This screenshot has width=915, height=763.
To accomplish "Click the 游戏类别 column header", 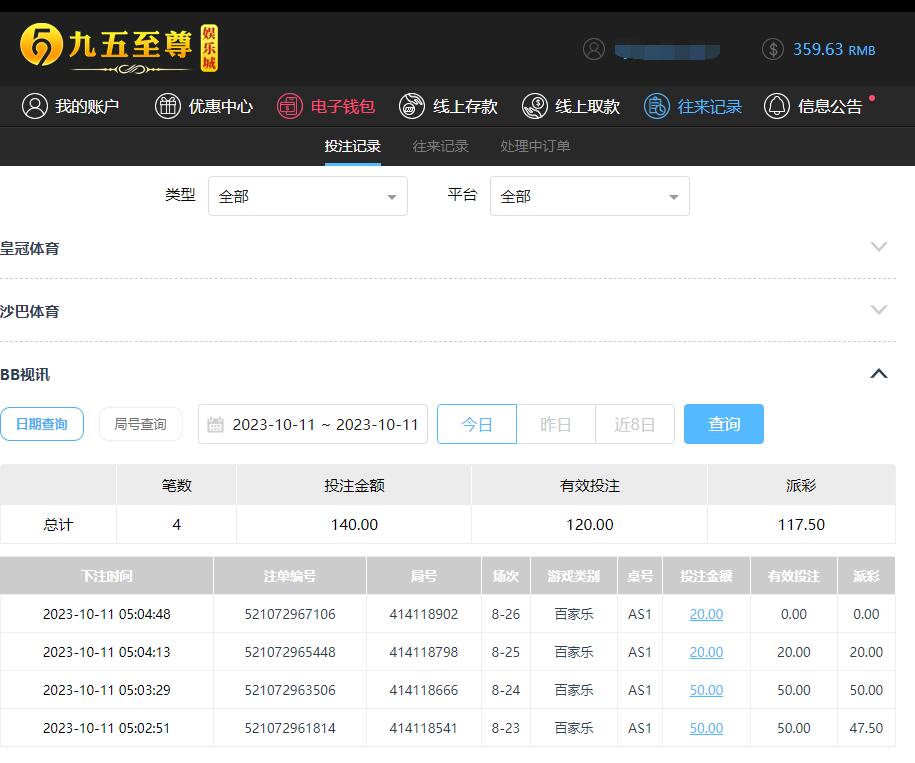I will tap(574, 576).
